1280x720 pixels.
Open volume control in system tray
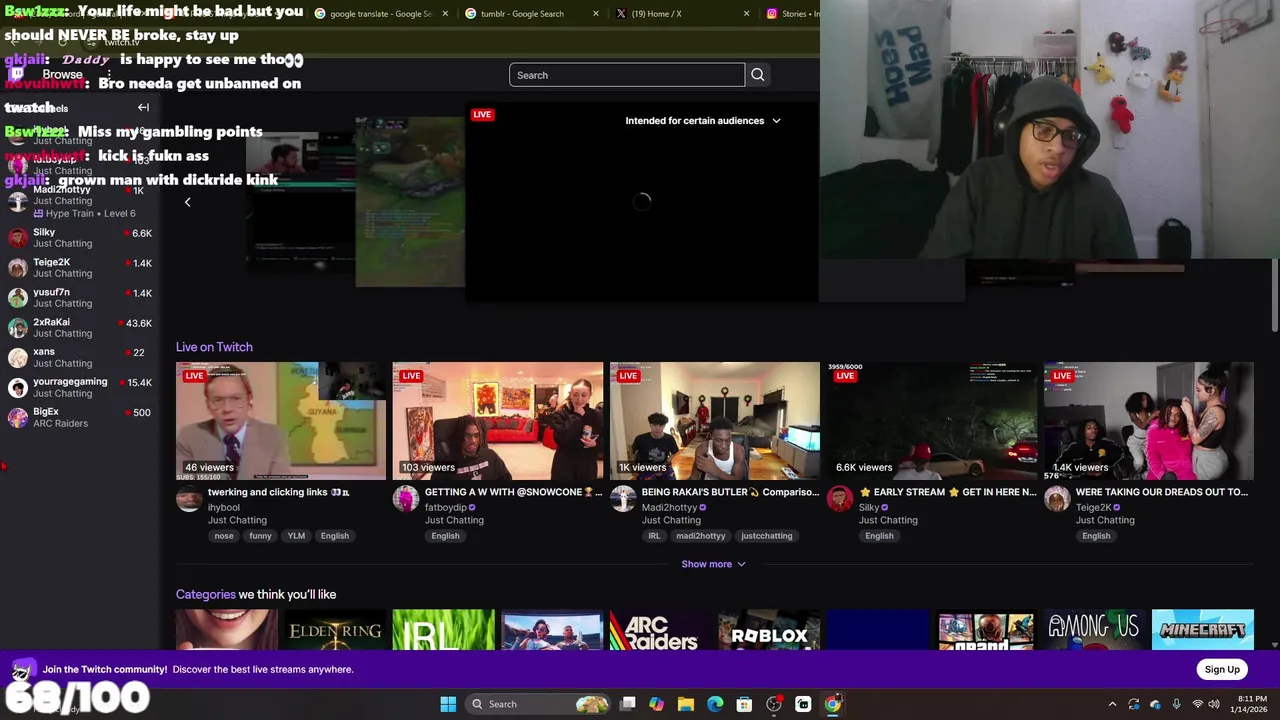pyautogui.click(x=1214, y=704)
